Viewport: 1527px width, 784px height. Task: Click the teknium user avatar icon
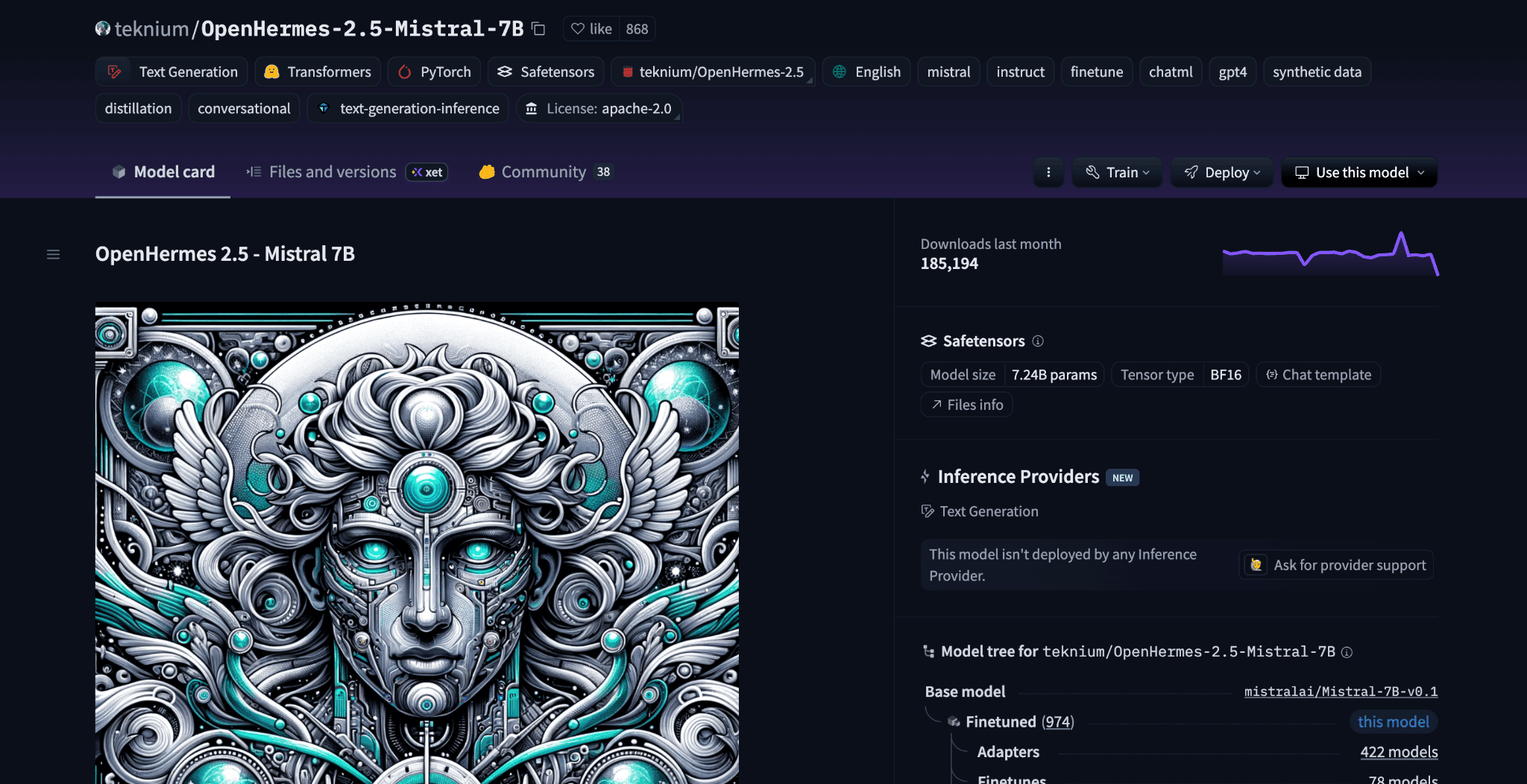tap(103, 29)
